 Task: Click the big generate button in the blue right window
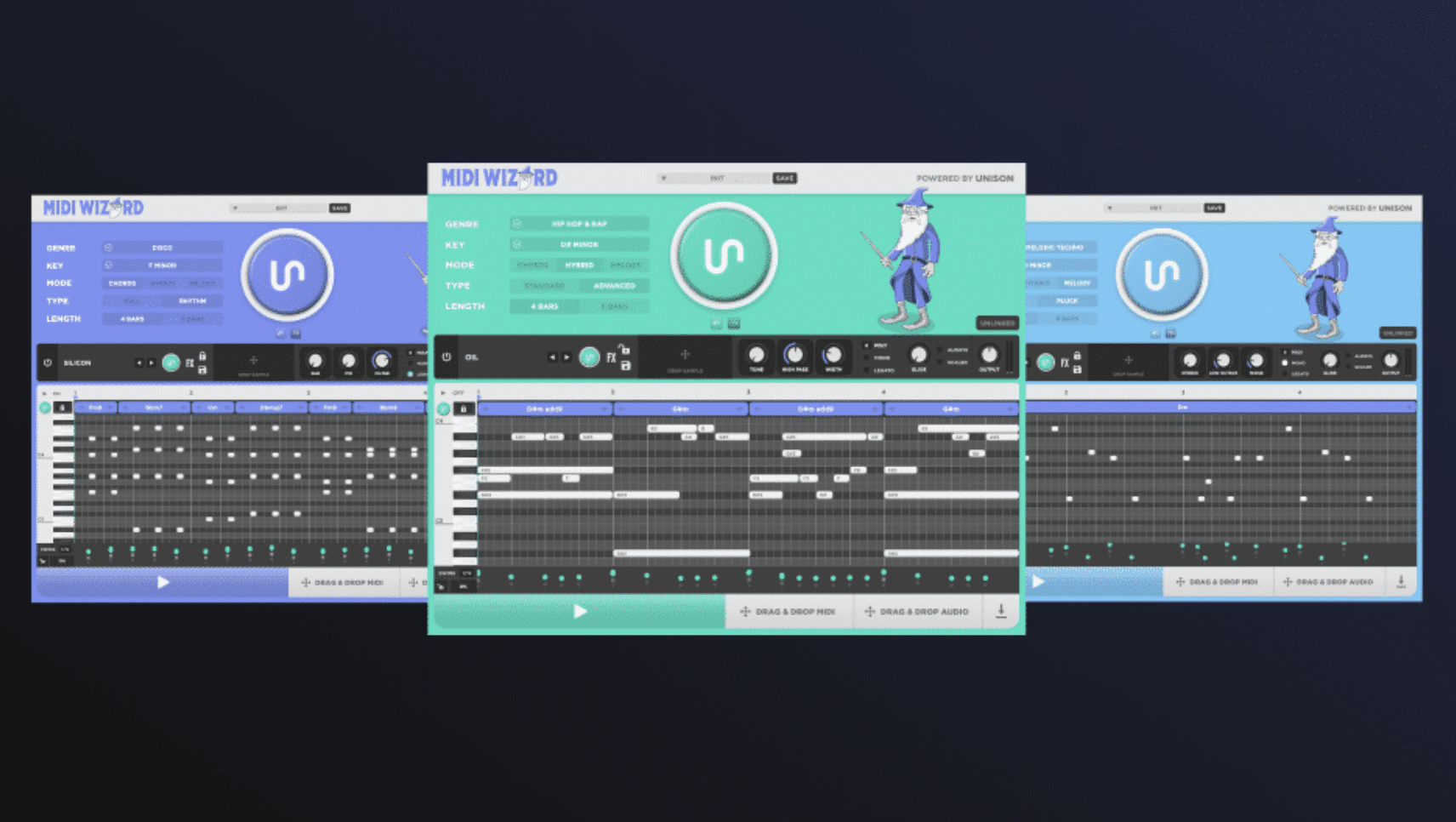1161,273
